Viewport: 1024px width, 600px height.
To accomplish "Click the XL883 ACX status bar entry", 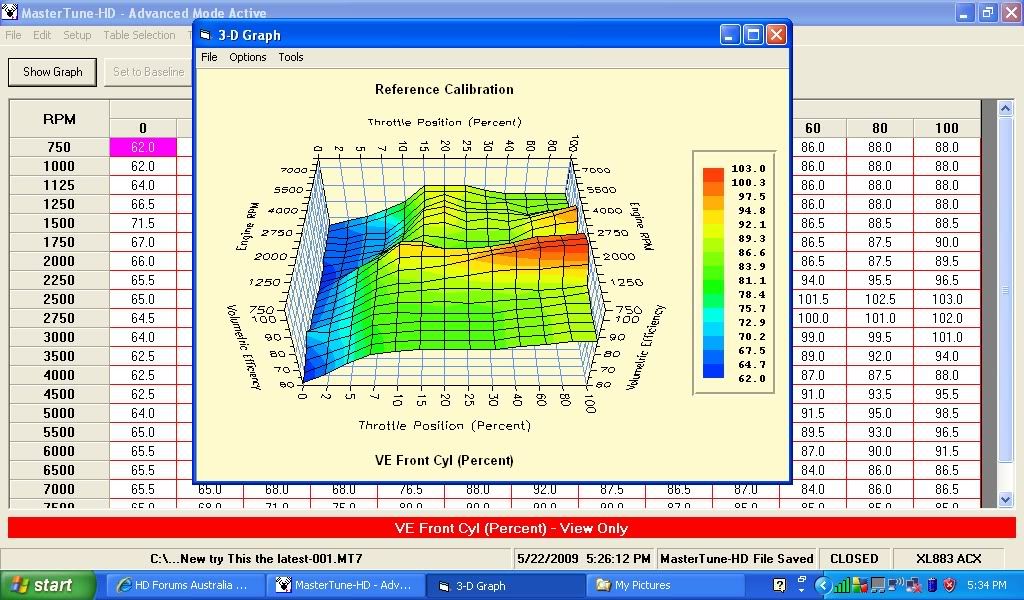I will pyautogui.click(x=948, y=559).
